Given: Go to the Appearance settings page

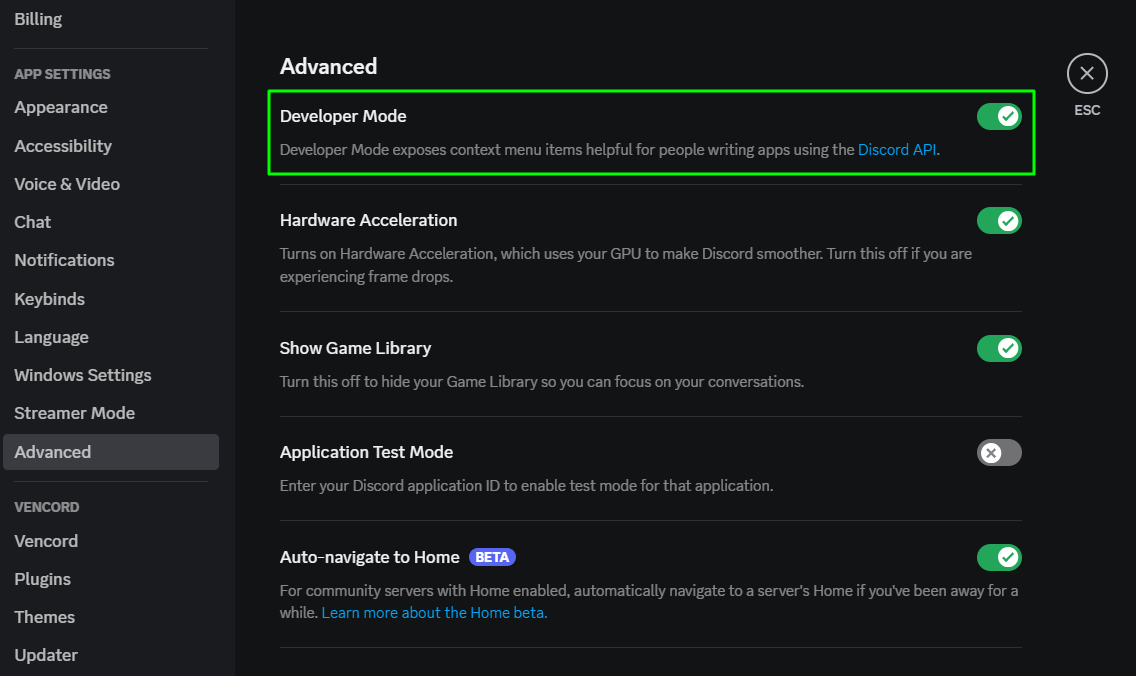Looking at the screenshot, I should pyautogui.click(x=61, y=107).
